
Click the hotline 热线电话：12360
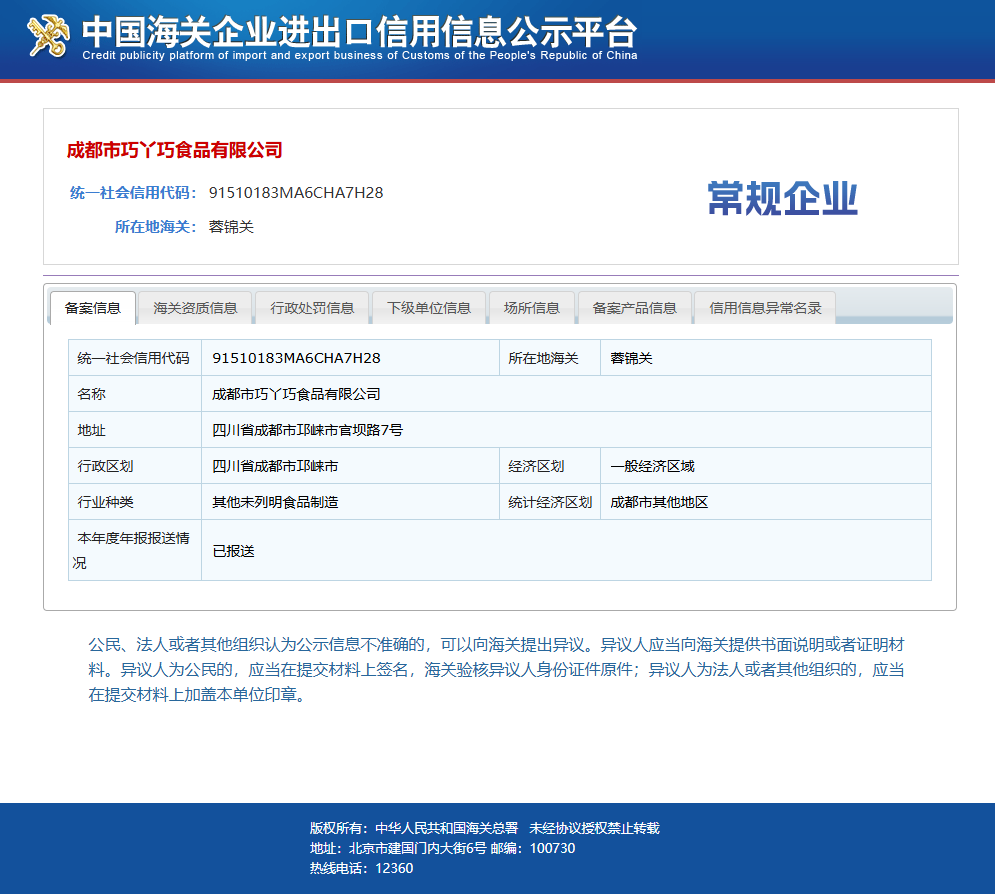pos(361,869)
